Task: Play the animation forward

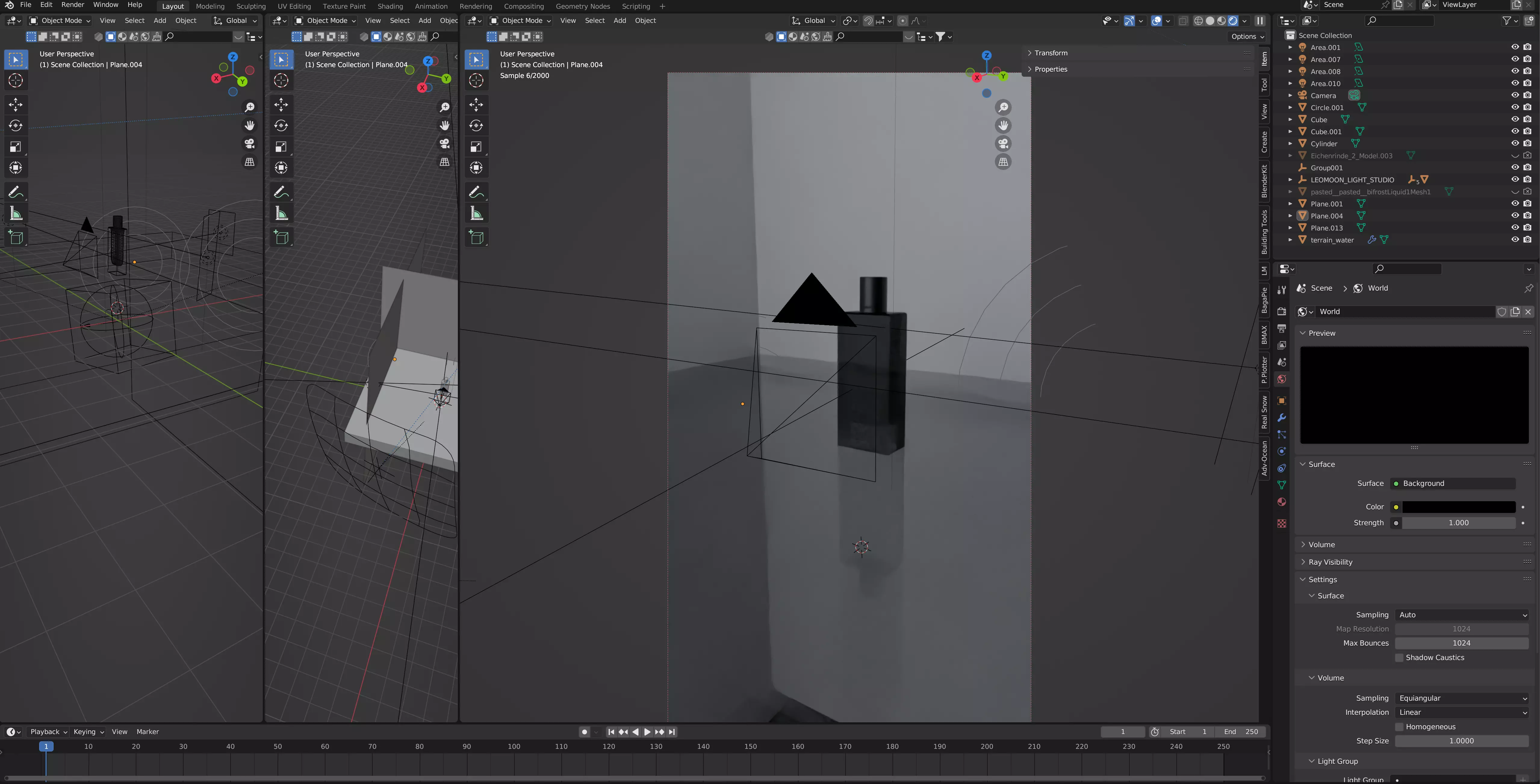Action: (x=647, y=732)
